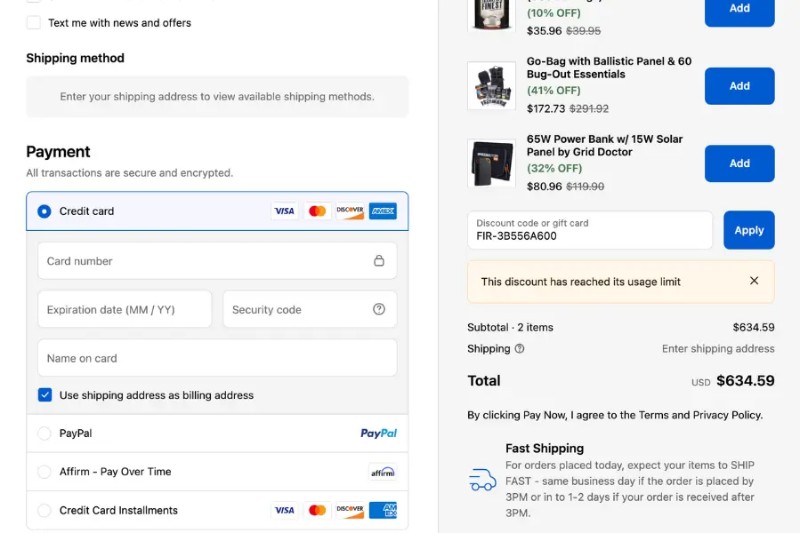Image resolution: width=800 pixels, height=533 pixels.
Task: Select the Credit card payment option
Action: [x=44, y=211]
